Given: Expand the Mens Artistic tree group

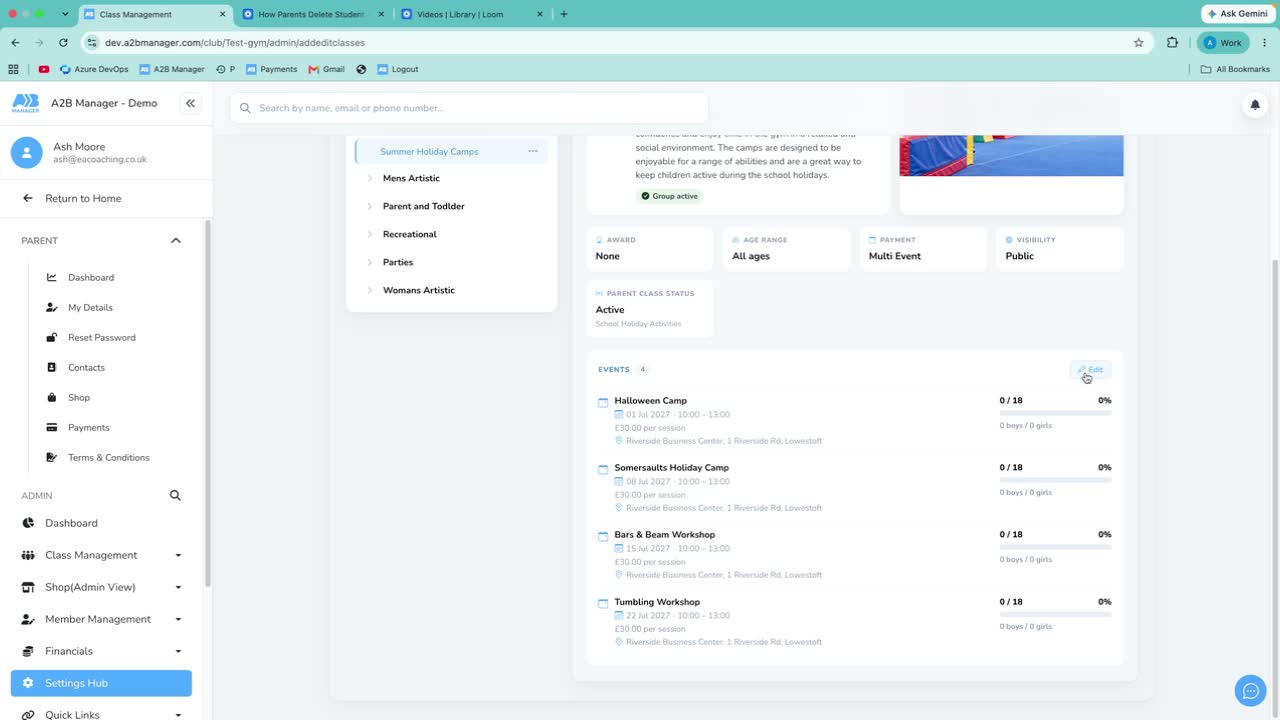Looking at the screenshot, I should pos(370,178).
